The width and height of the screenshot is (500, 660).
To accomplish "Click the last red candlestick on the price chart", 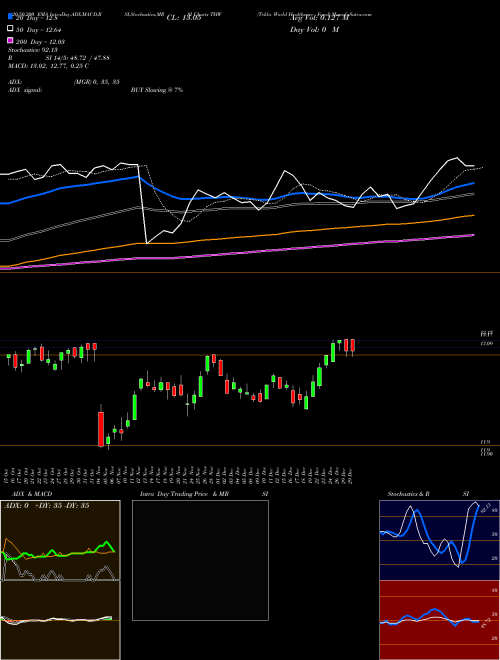I will click(353, 345).
